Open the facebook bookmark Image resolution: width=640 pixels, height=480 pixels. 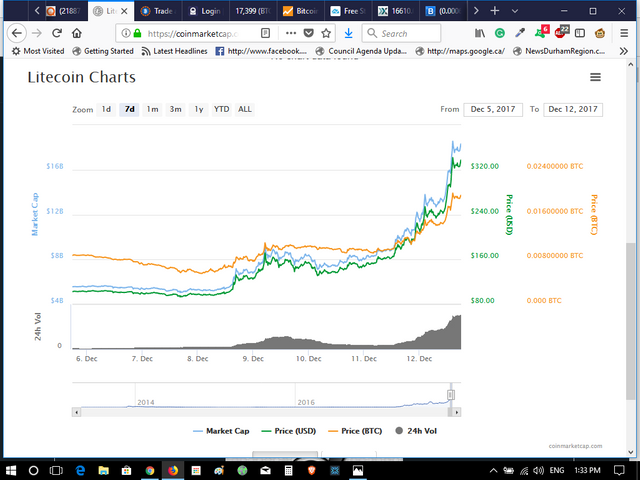(x=261, y=51)
